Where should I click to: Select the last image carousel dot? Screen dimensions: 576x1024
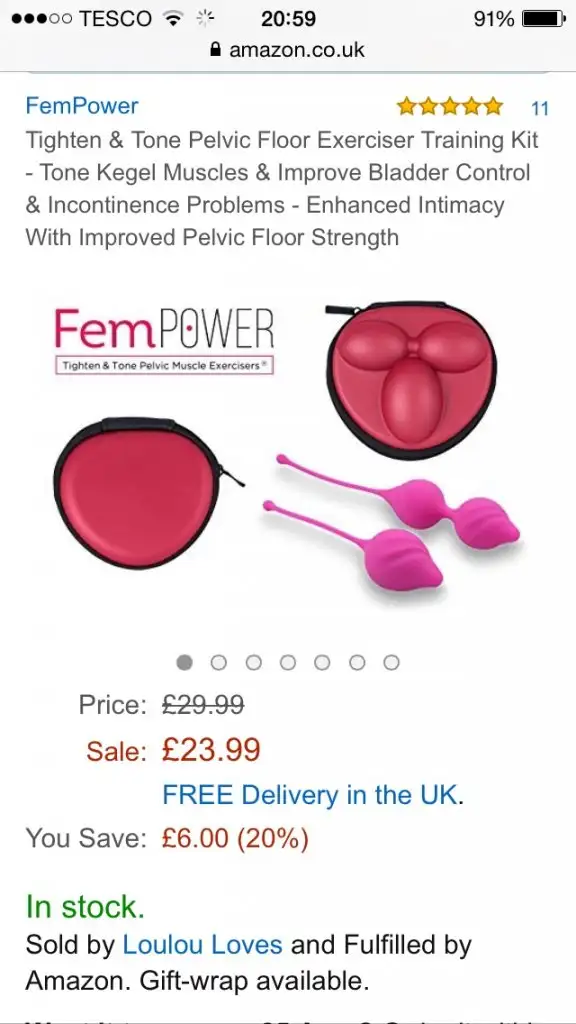click(x=391, y=663)
